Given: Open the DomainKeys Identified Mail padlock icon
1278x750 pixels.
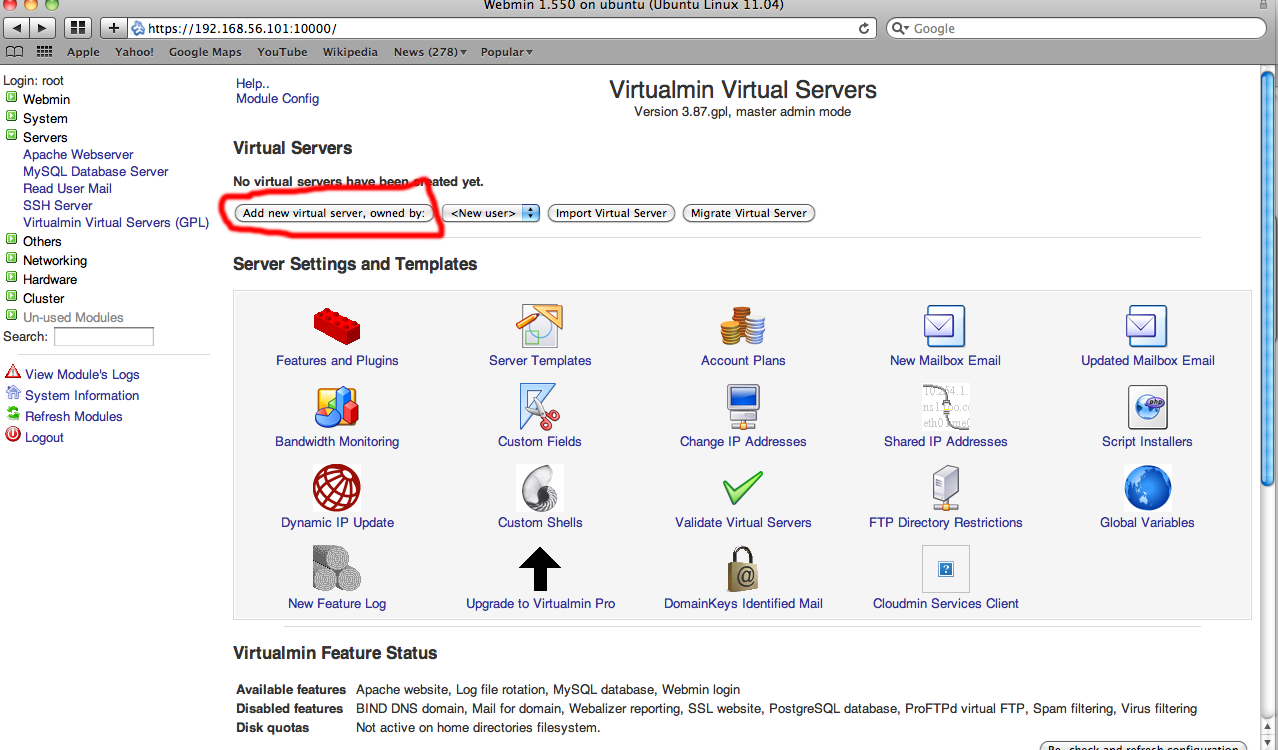Looking at the screenshot, I should point(743,569).
